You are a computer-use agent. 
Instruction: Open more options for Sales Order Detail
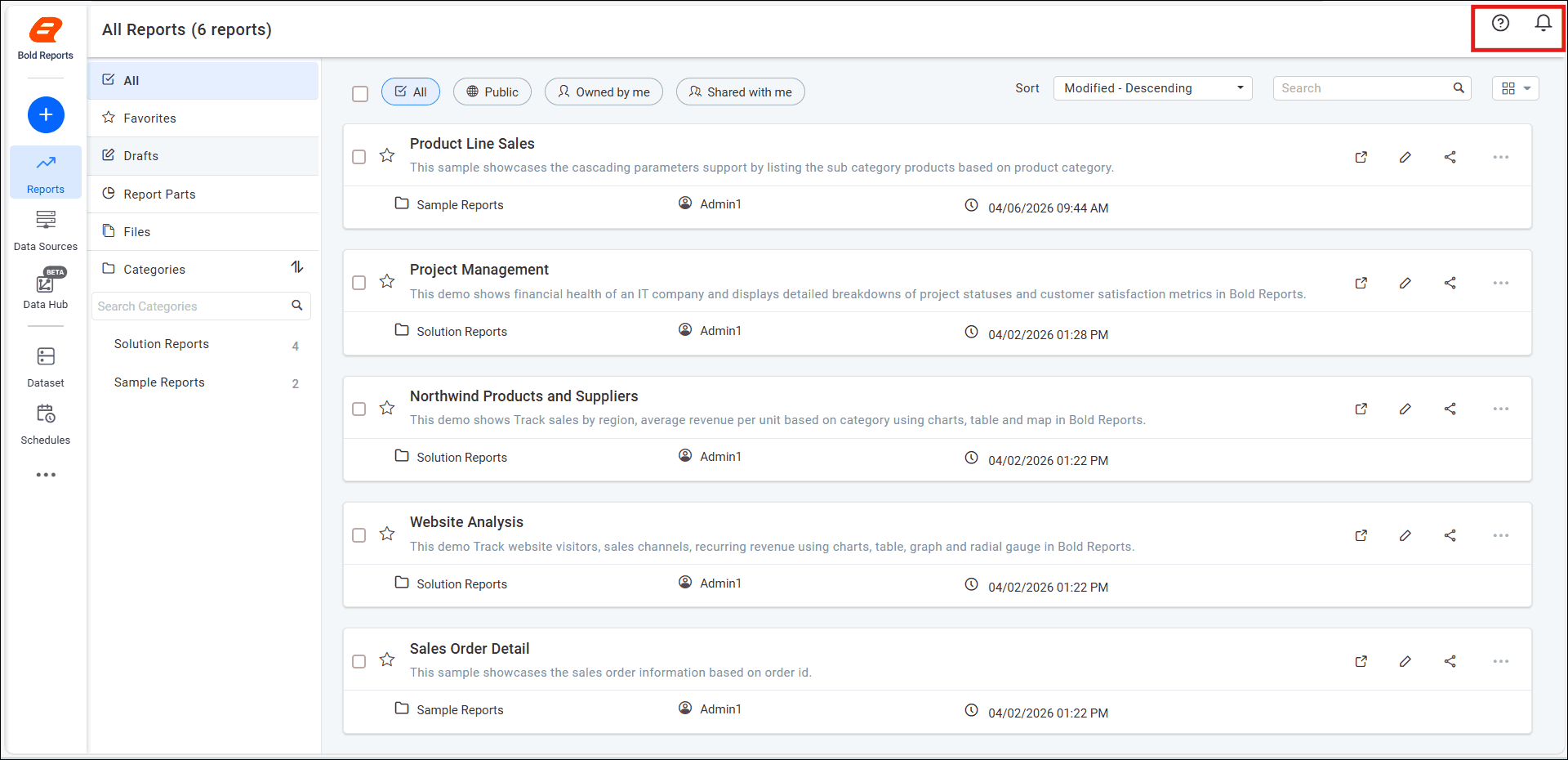coord(1500,661)
